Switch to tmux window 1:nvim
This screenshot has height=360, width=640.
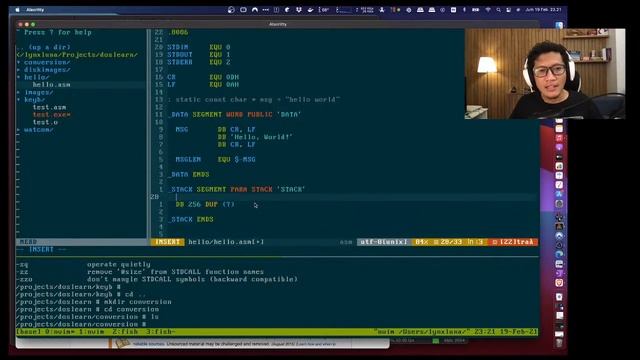91,332
